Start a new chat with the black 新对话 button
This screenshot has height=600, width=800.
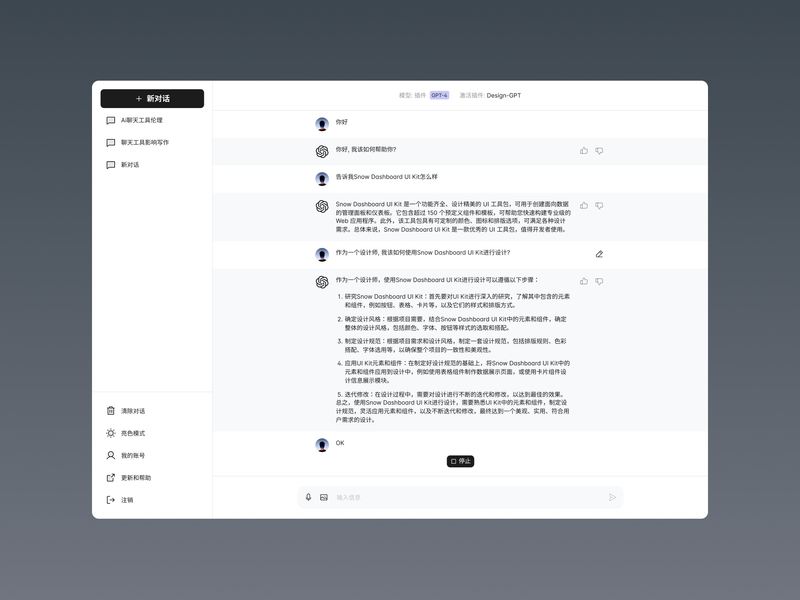pos(152,98)
